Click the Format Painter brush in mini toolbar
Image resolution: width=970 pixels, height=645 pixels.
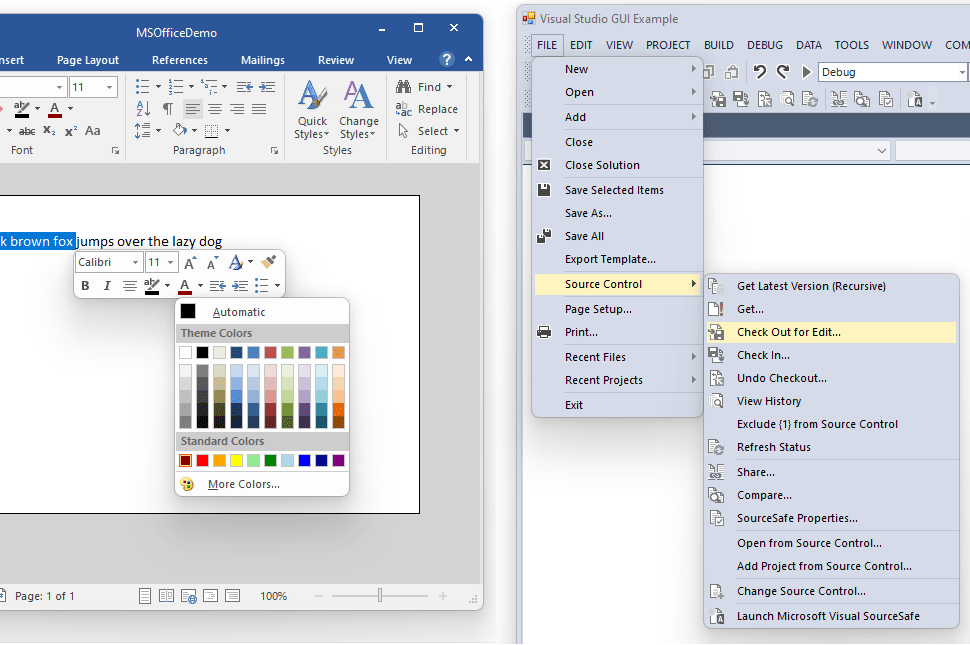[x=267, y=262]
